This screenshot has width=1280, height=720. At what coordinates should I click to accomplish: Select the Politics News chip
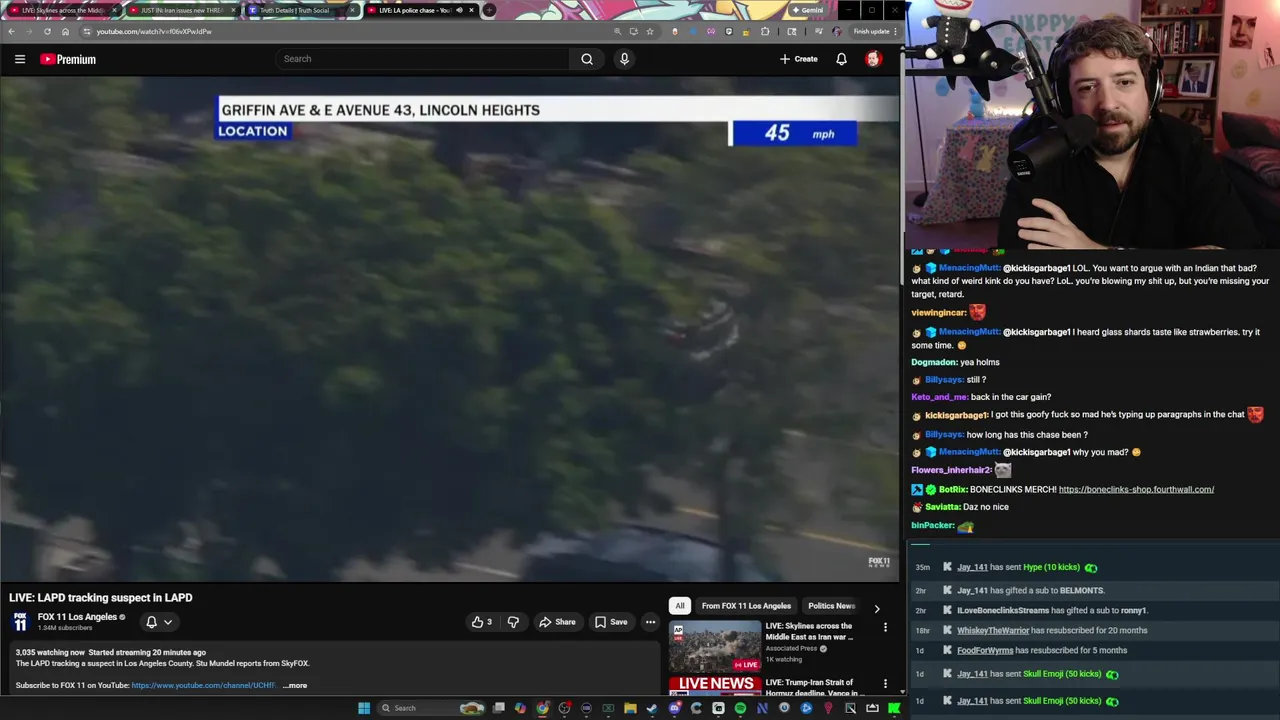(x=831, y=606)
